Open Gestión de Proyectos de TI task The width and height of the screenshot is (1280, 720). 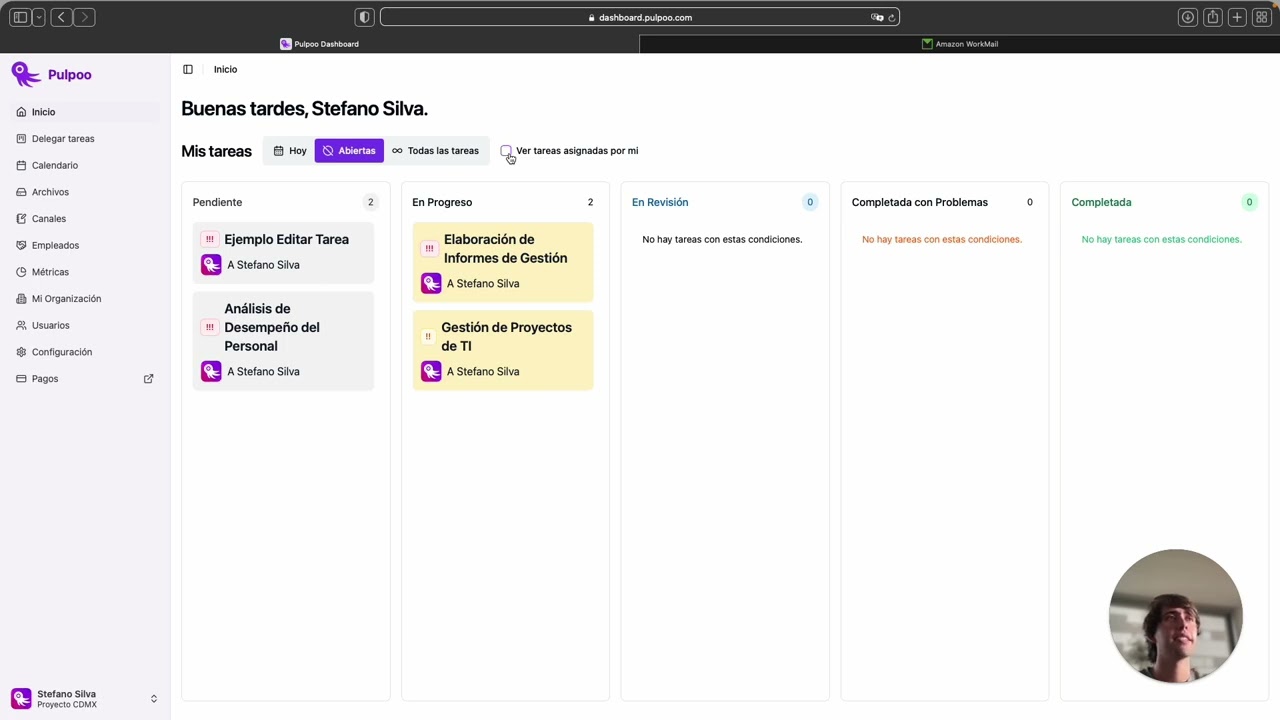click(503, 350)
